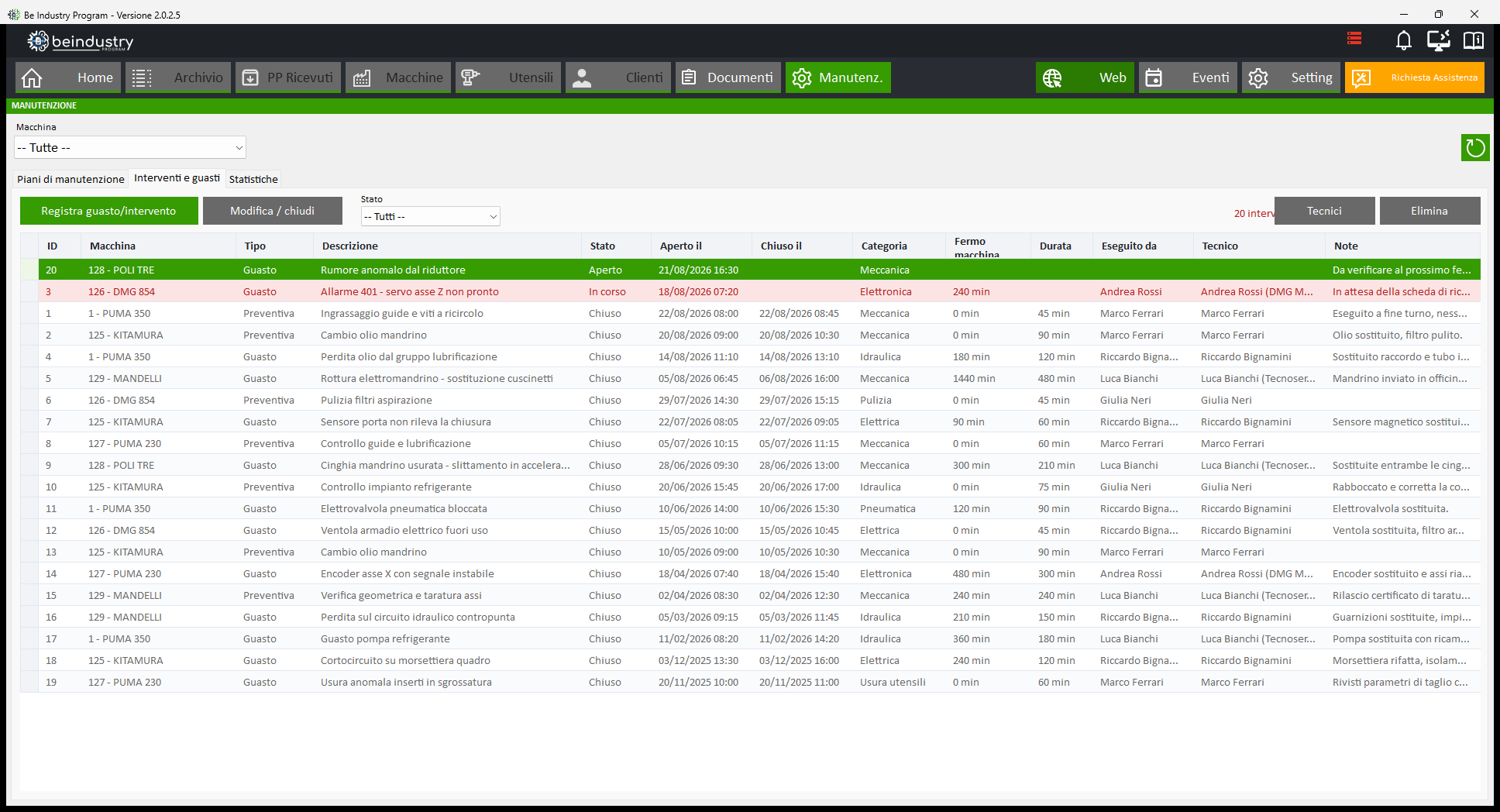Select Guasto pompa refrigerante row

(x=750, y=638)
